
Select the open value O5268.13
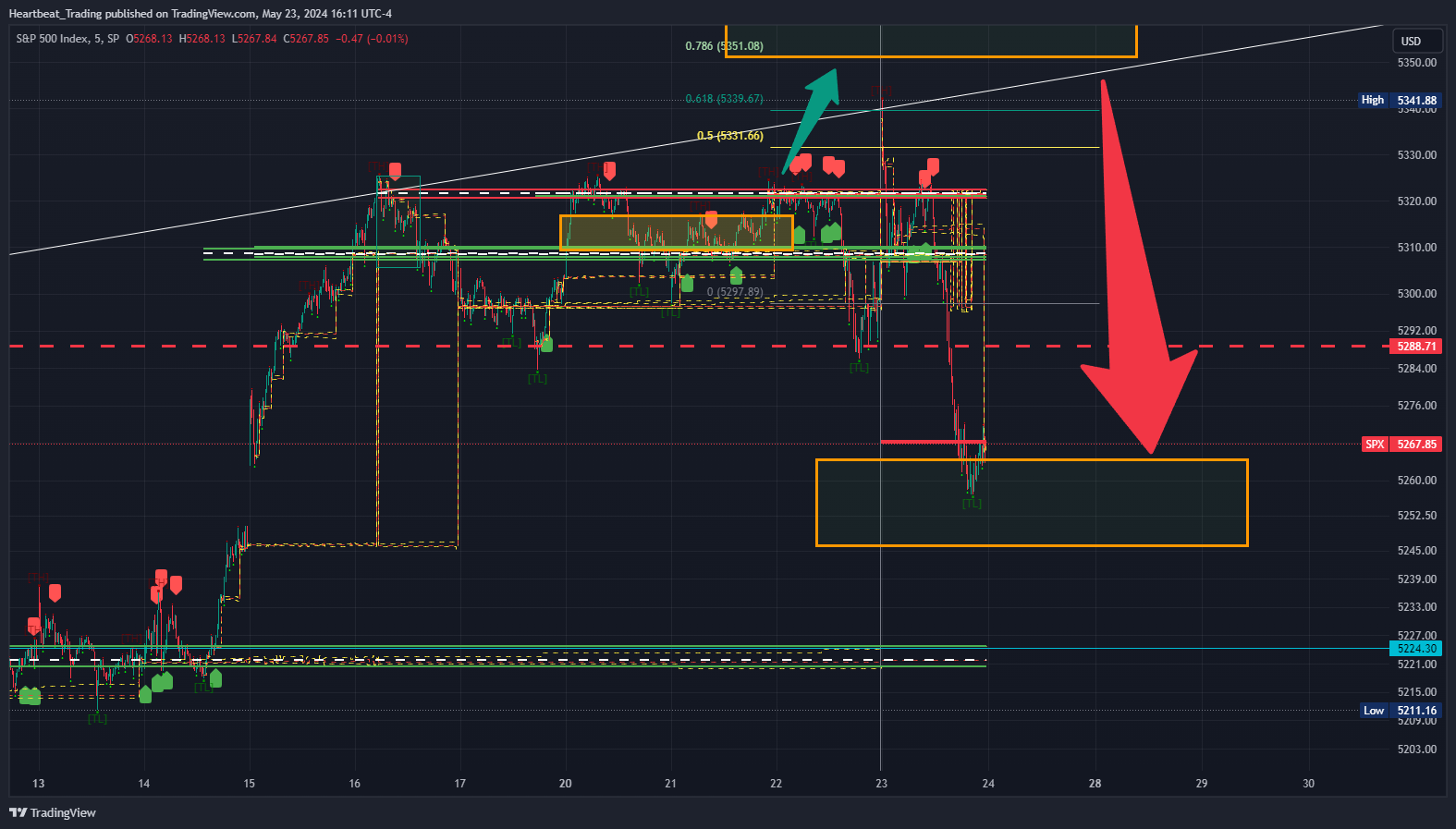click(149, 39)
